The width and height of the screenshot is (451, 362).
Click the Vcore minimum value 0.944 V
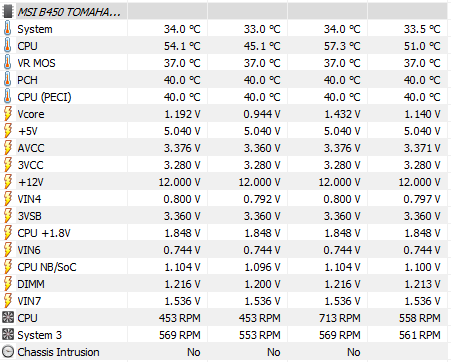point(262,114)
